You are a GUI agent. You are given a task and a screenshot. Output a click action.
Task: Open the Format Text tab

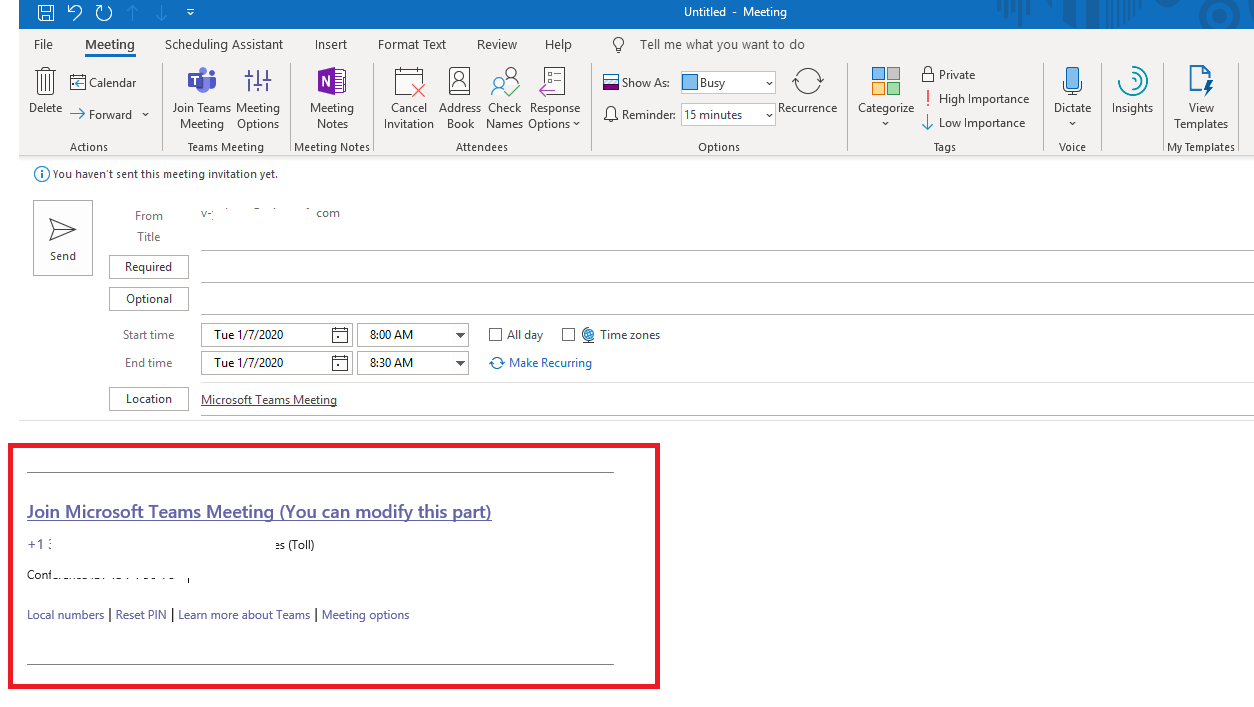[411, 44]
